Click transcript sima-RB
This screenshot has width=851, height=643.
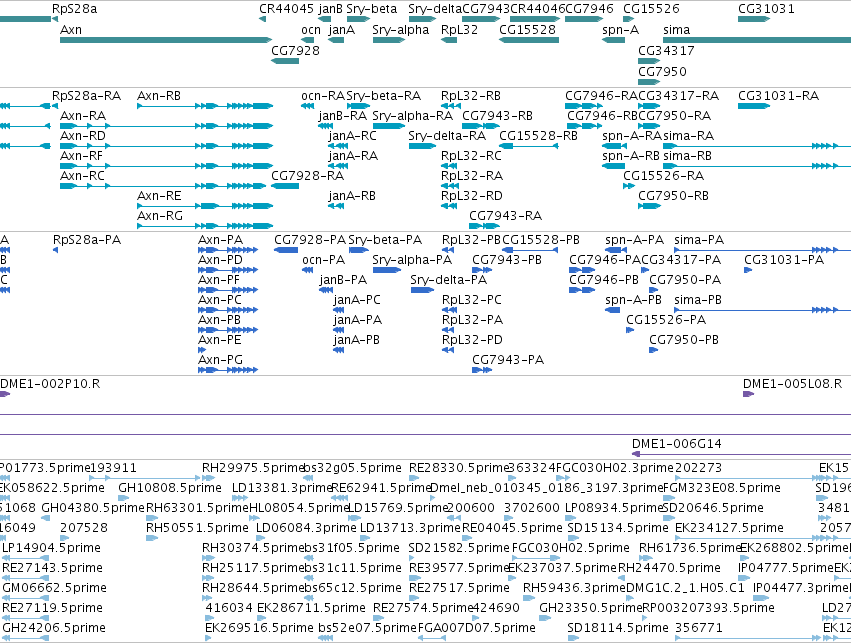(757, 166)
